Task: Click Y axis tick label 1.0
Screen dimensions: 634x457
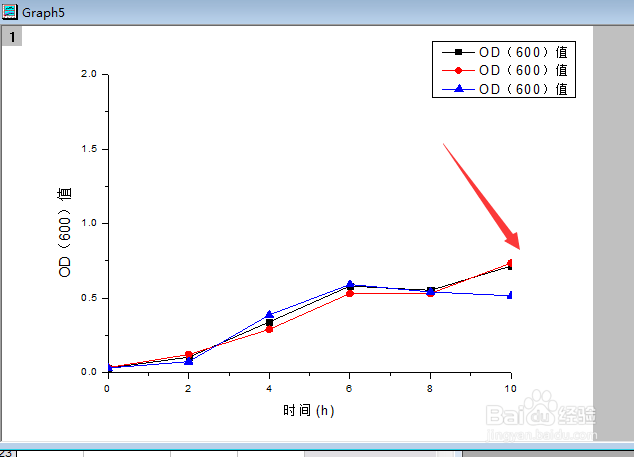Action: (x=89, y=223)
